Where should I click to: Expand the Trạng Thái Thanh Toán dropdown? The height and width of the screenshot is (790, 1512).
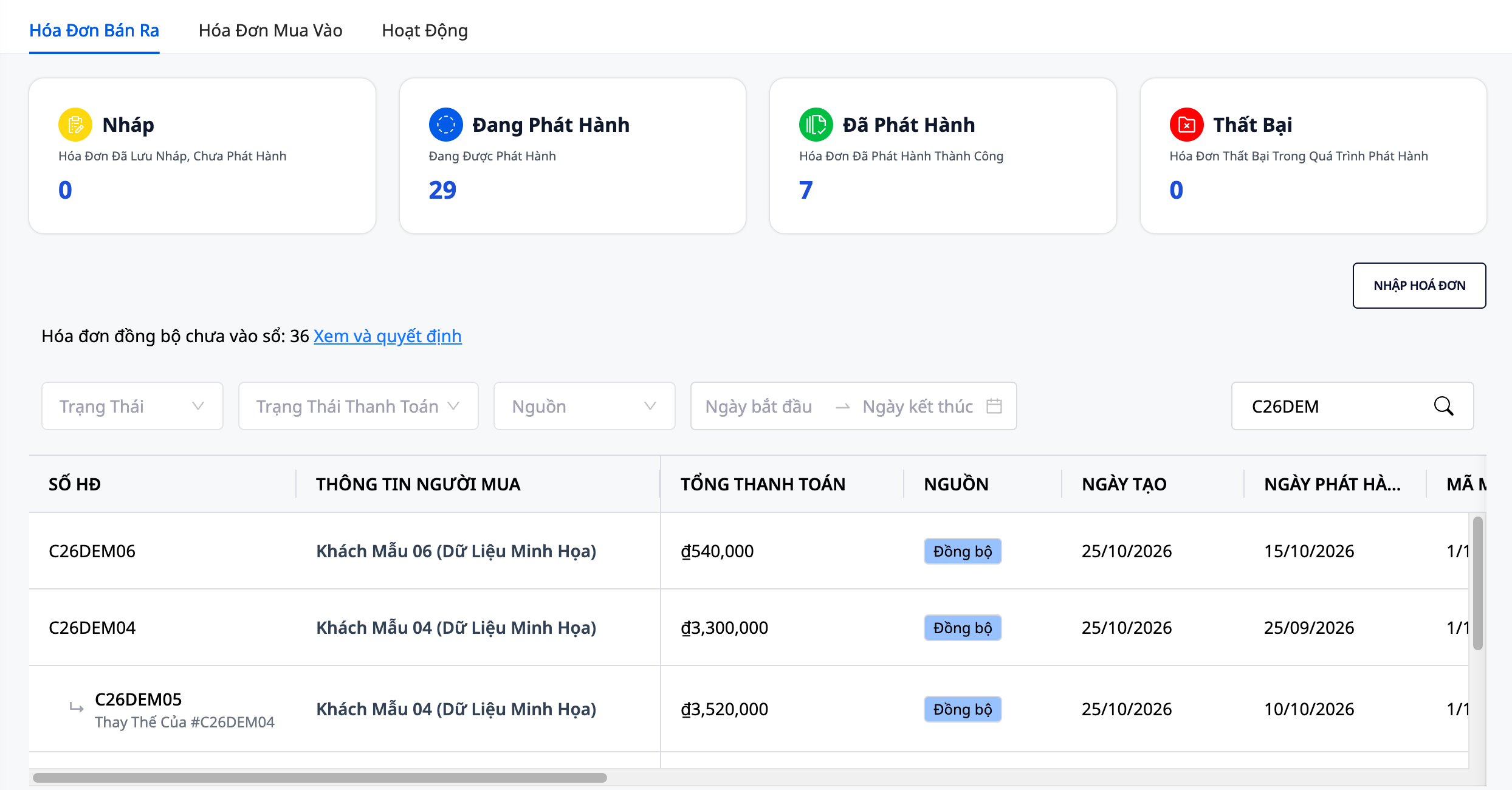coord(359,406)
